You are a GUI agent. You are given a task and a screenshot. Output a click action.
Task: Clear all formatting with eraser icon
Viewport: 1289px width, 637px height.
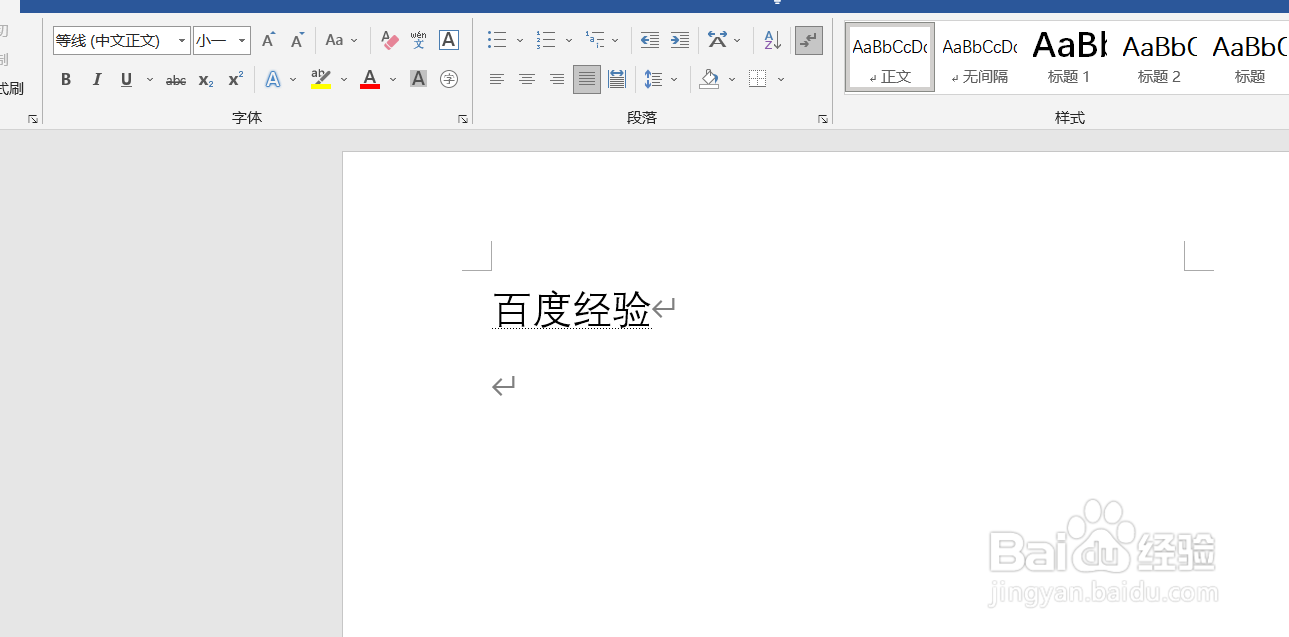click(x=390, y=40)
